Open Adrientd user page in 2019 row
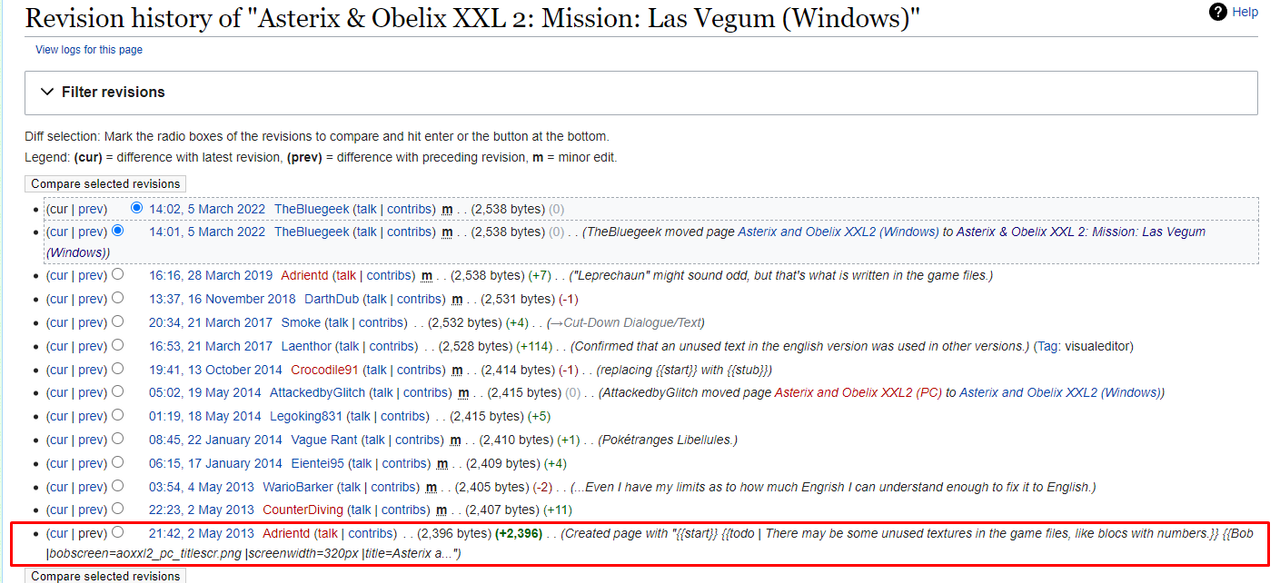The image size is (1280, 583). click(x=304, y=276)
